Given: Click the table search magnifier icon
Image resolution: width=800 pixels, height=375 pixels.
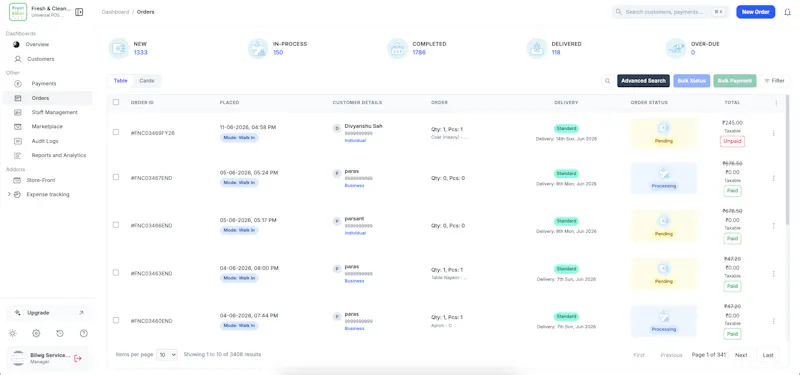Looking at the screenshot, I should coord(607,81).
